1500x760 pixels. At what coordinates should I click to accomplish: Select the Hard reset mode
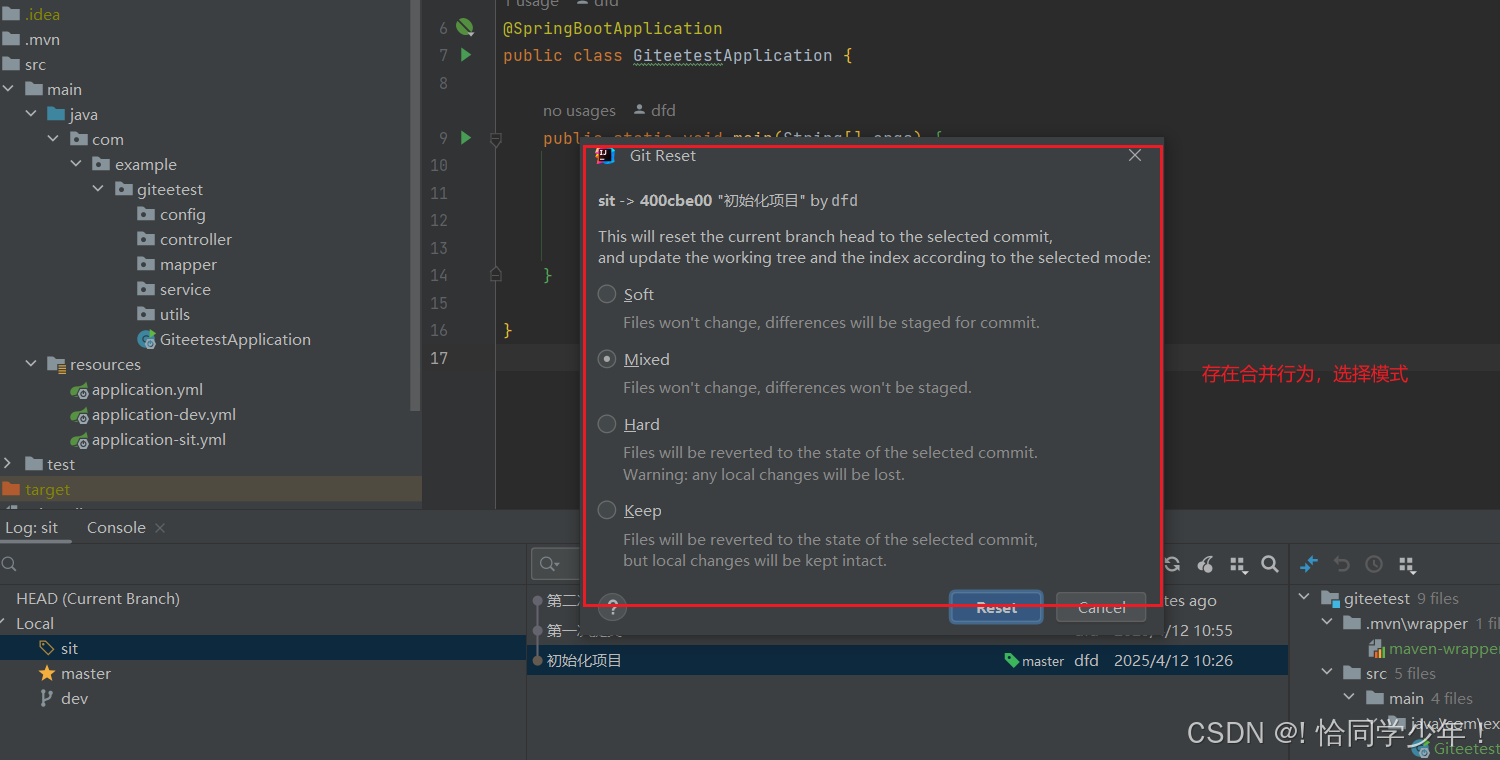click(607, 424)
